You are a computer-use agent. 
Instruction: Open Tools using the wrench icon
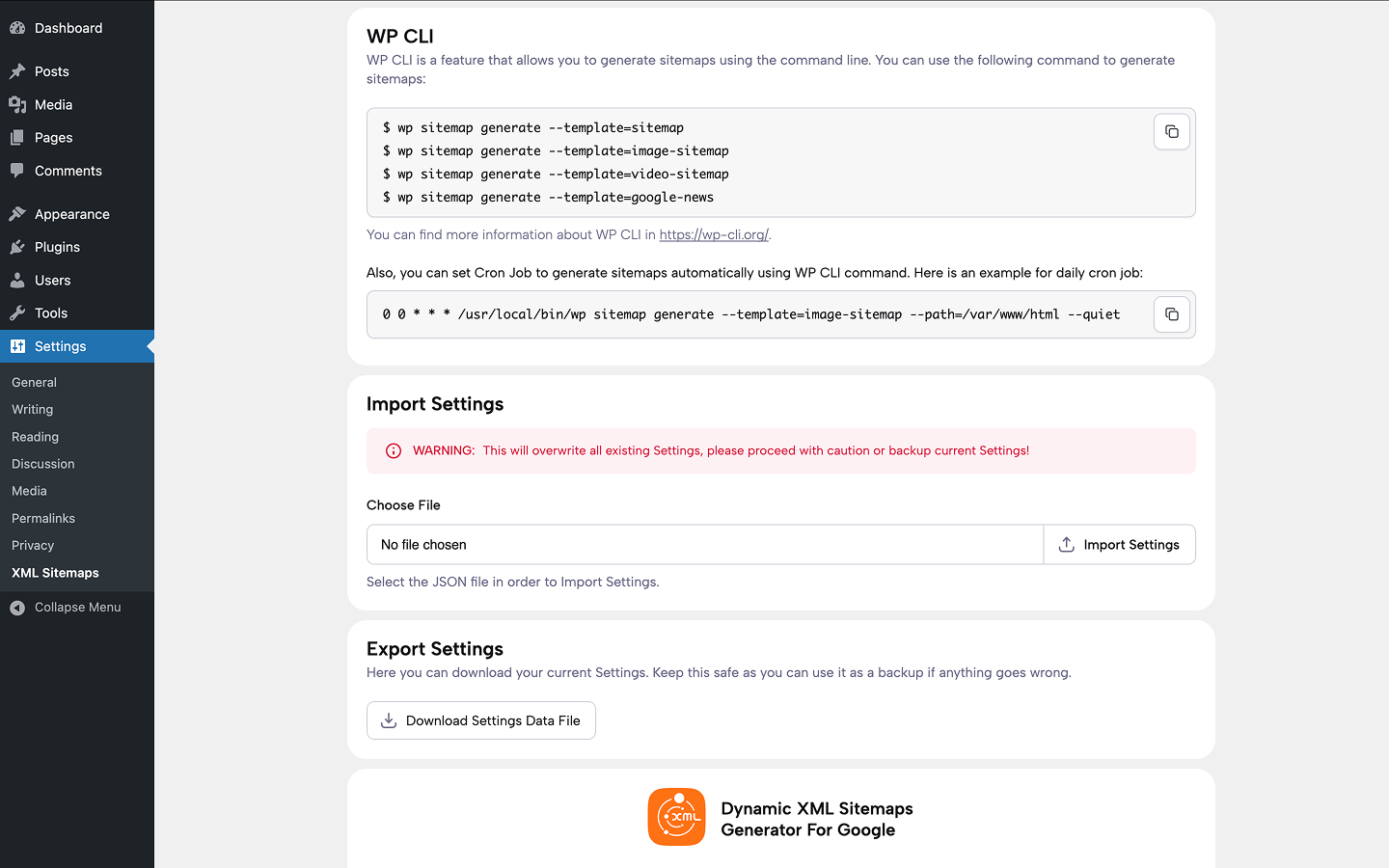(x=16, y=312)
